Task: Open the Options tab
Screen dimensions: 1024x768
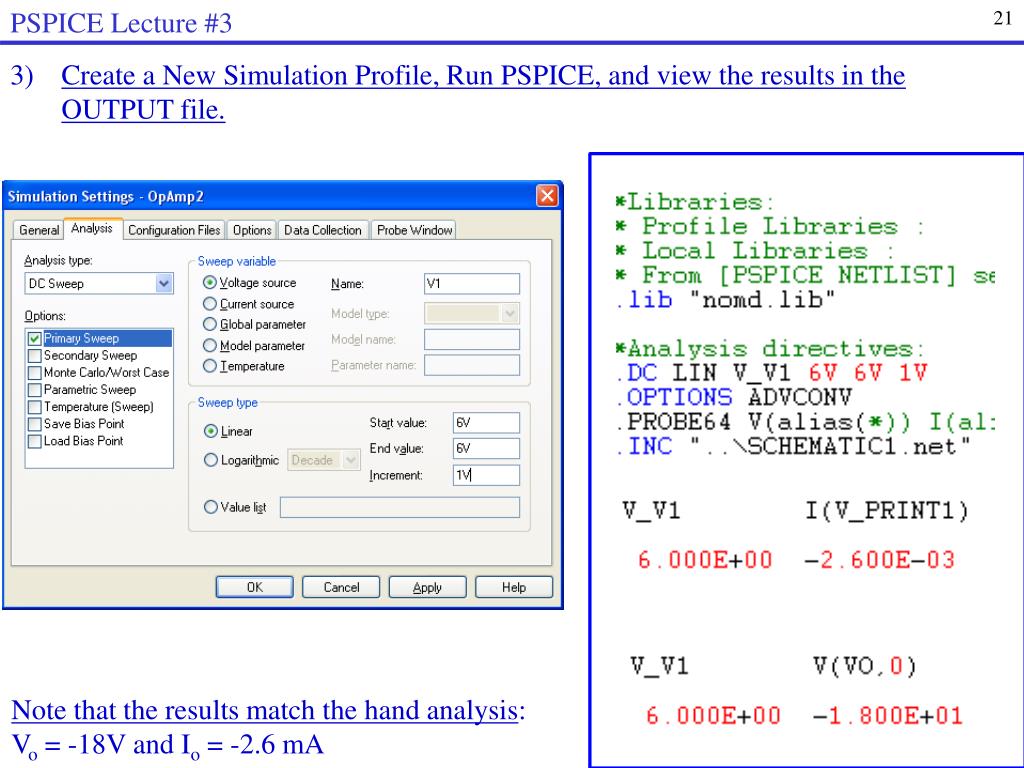Action: (x=251, y=230)
